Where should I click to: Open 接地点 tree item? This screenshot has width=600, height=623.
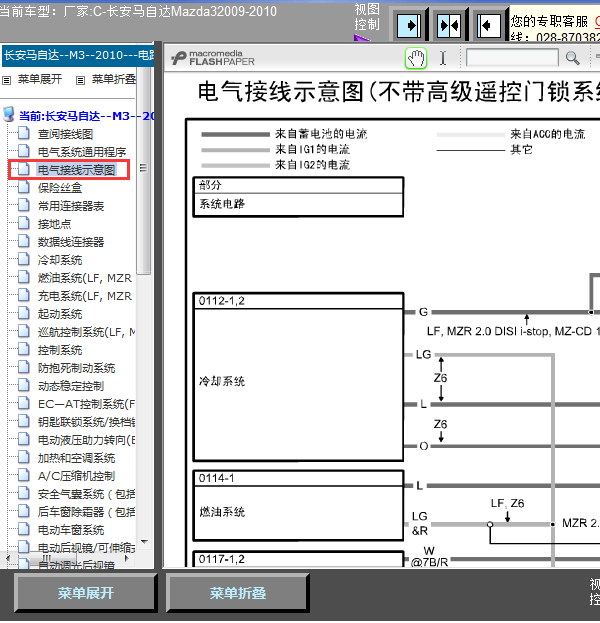pos(54,224)
